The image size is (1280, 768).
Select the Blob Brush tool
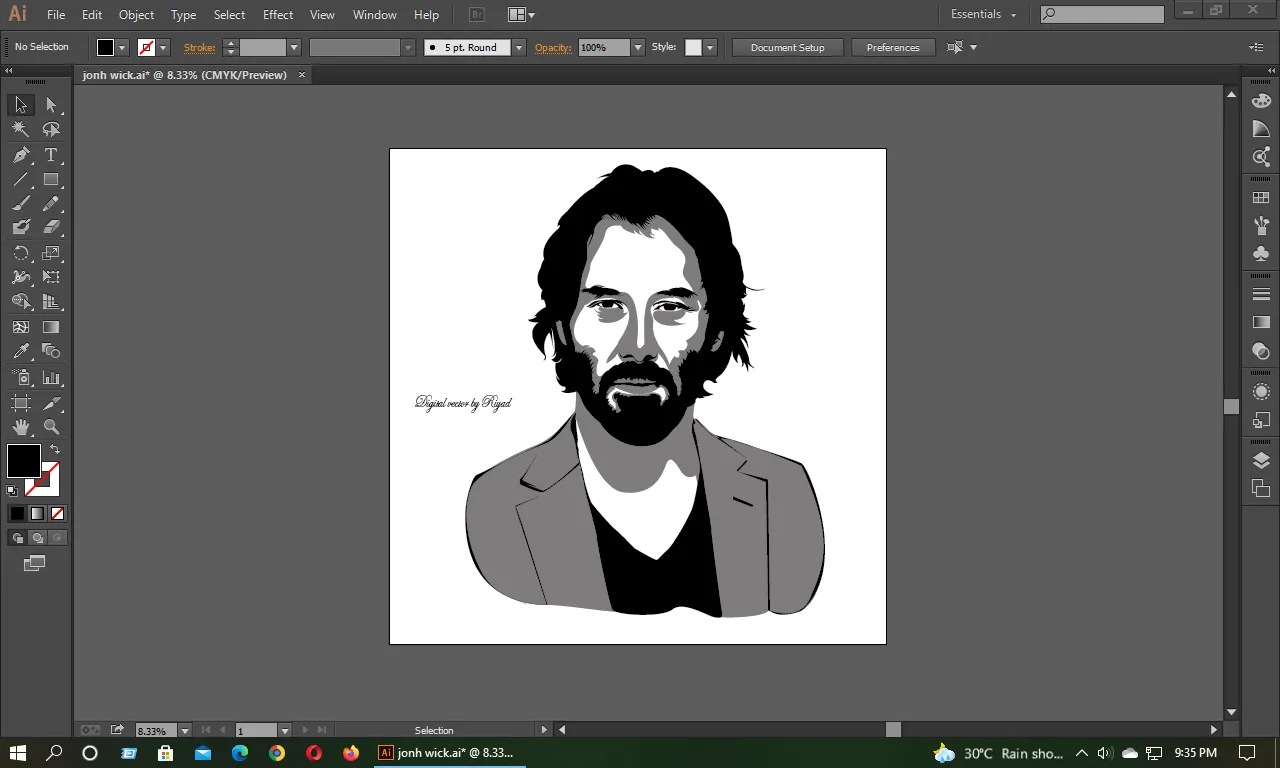point(21,228)
